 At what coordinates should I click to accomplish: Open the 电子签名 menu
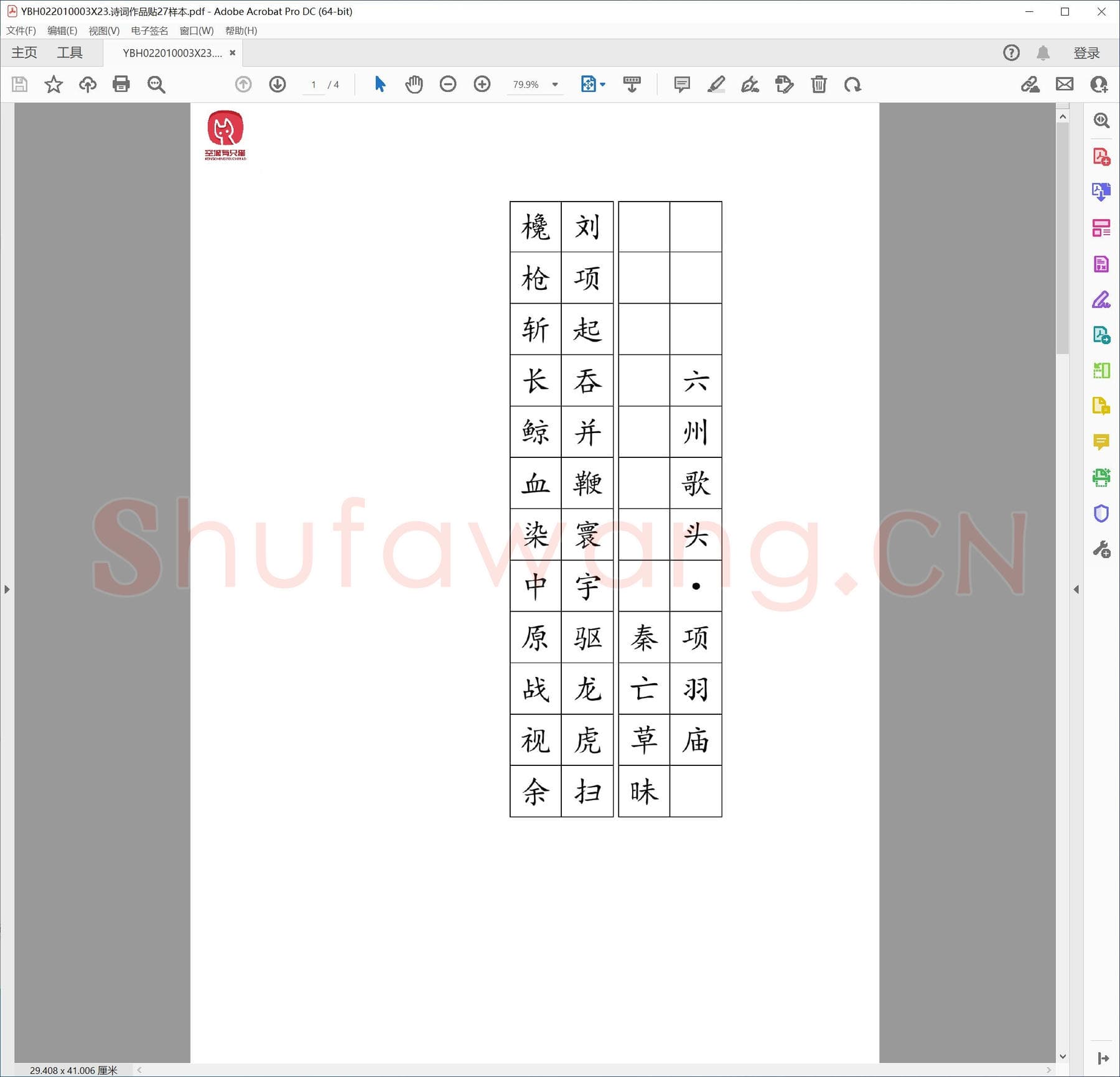point(149,30)
